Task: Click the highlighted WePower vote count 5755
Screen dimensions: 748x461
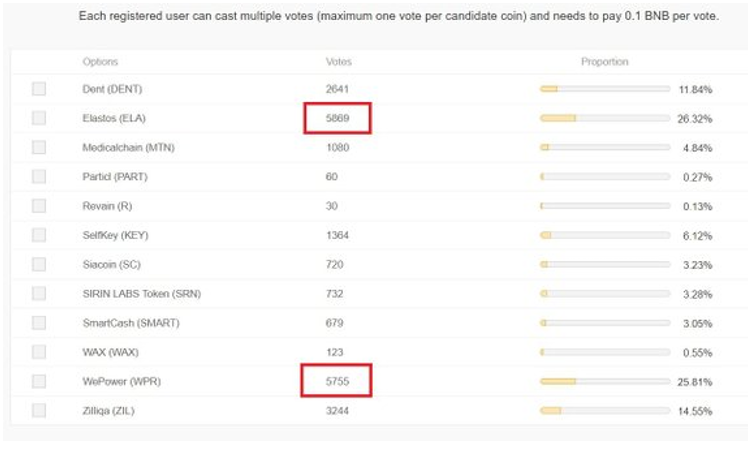Action: click(x=336, y=381)
